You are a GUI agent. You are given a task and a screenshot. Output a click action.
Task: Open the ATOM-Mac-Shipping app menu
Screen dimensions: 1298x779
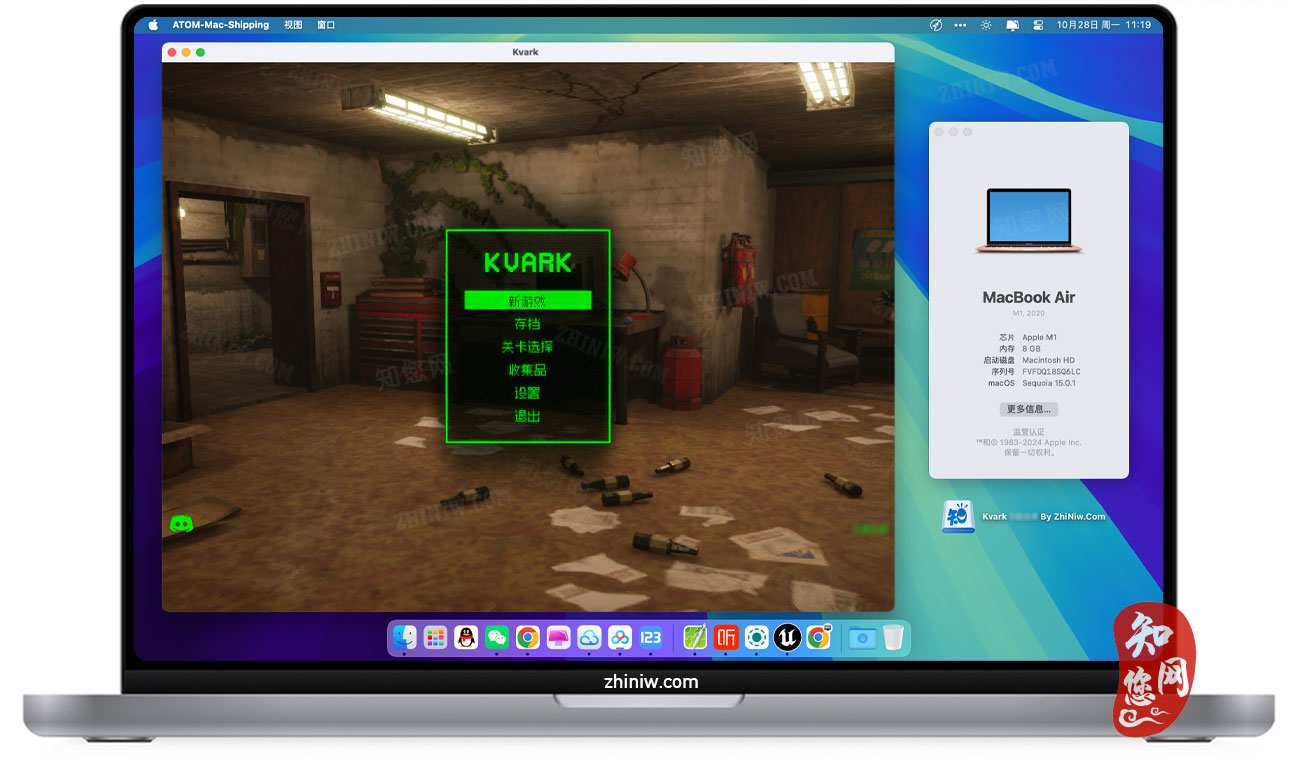click(x=221, y=25)
